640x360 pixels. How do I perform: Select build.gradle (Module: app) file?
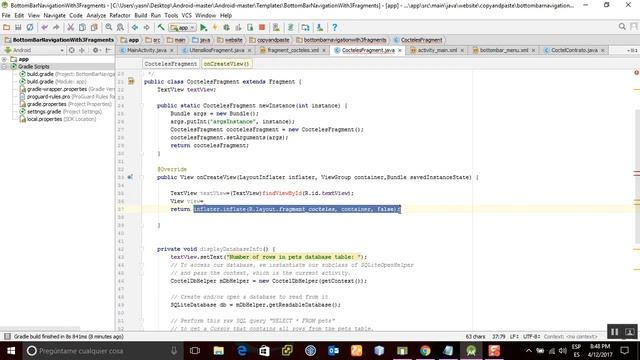53,82
